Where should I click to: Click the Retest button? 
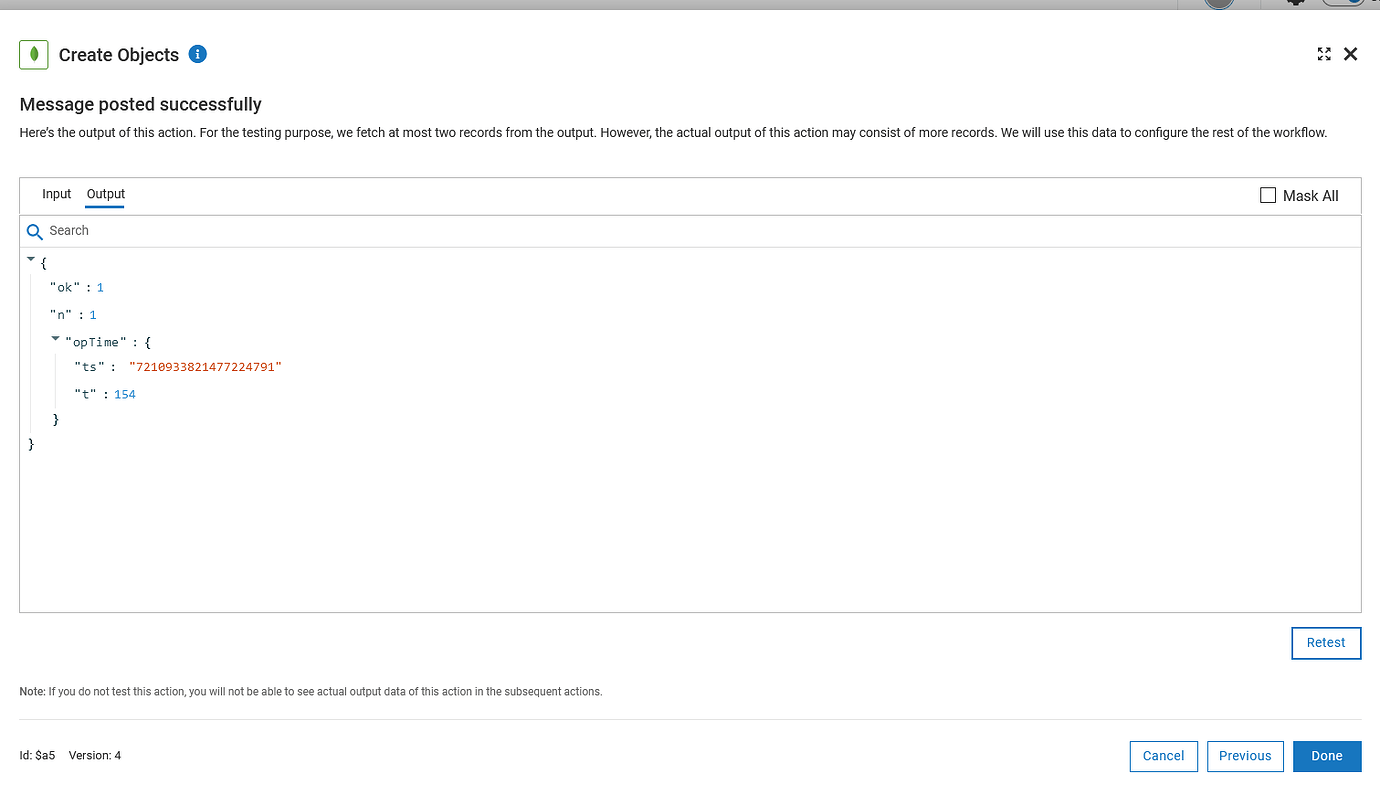1326,643
